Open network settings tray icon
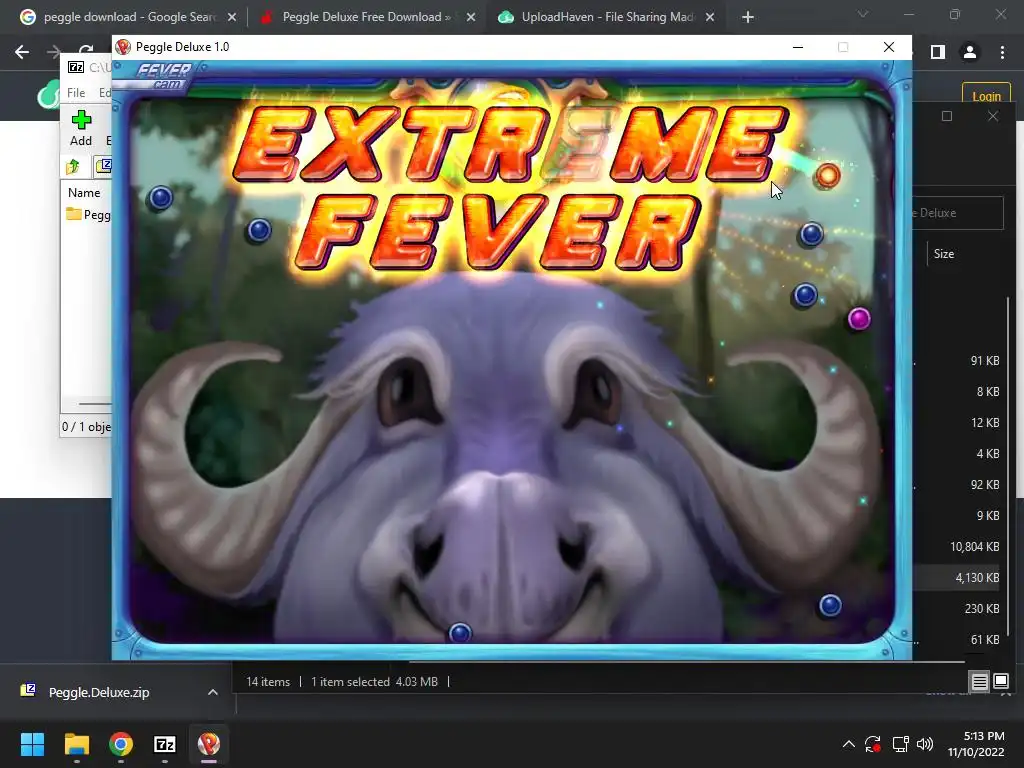This screenshot has width=1024, height=768. (x=901, y=744)
